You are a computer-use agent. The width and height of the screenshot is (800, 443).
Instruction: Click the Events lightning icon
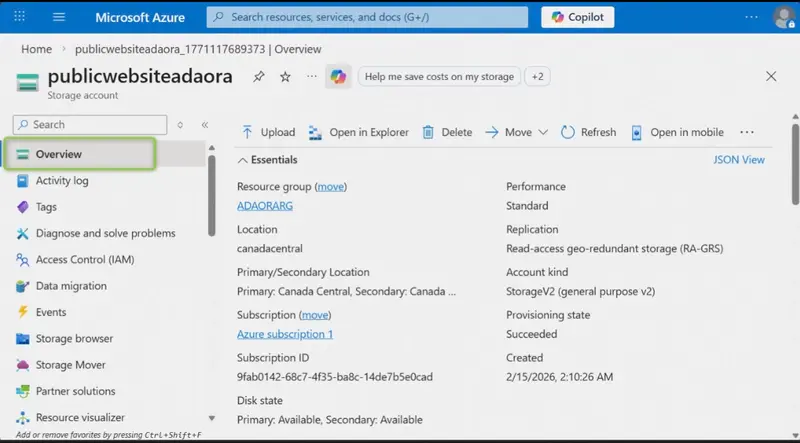[x=22, y=312]
